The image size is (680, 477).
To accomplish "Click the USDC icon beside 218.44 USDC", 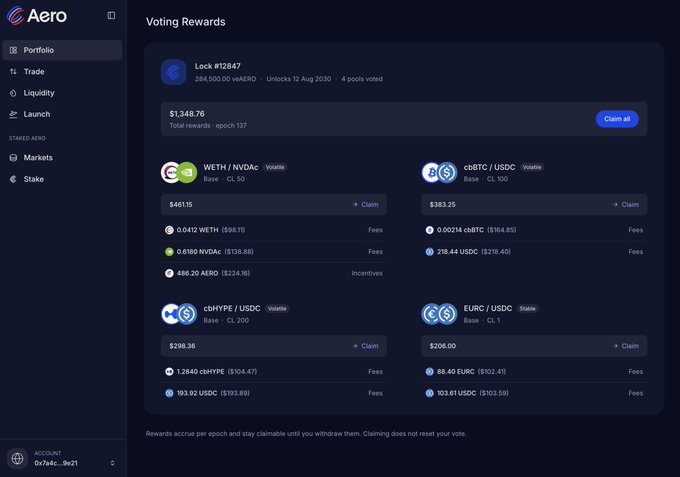I will pyautogui.click(x=429, y=252).
